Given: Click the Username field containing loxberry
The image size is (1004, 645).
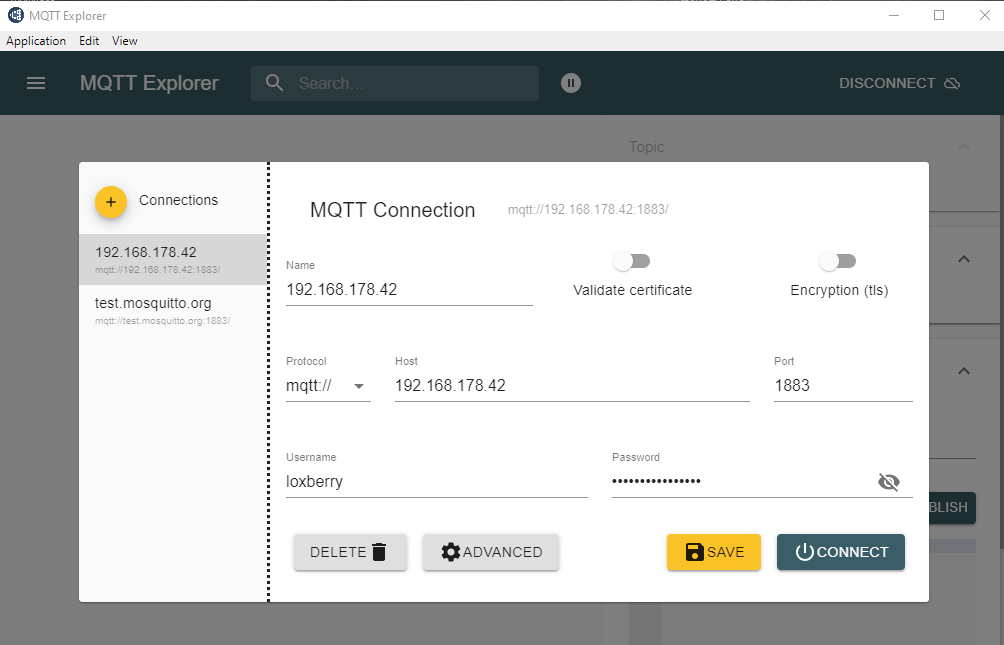Looking at the screenshot, I should (x=437, y=482).
